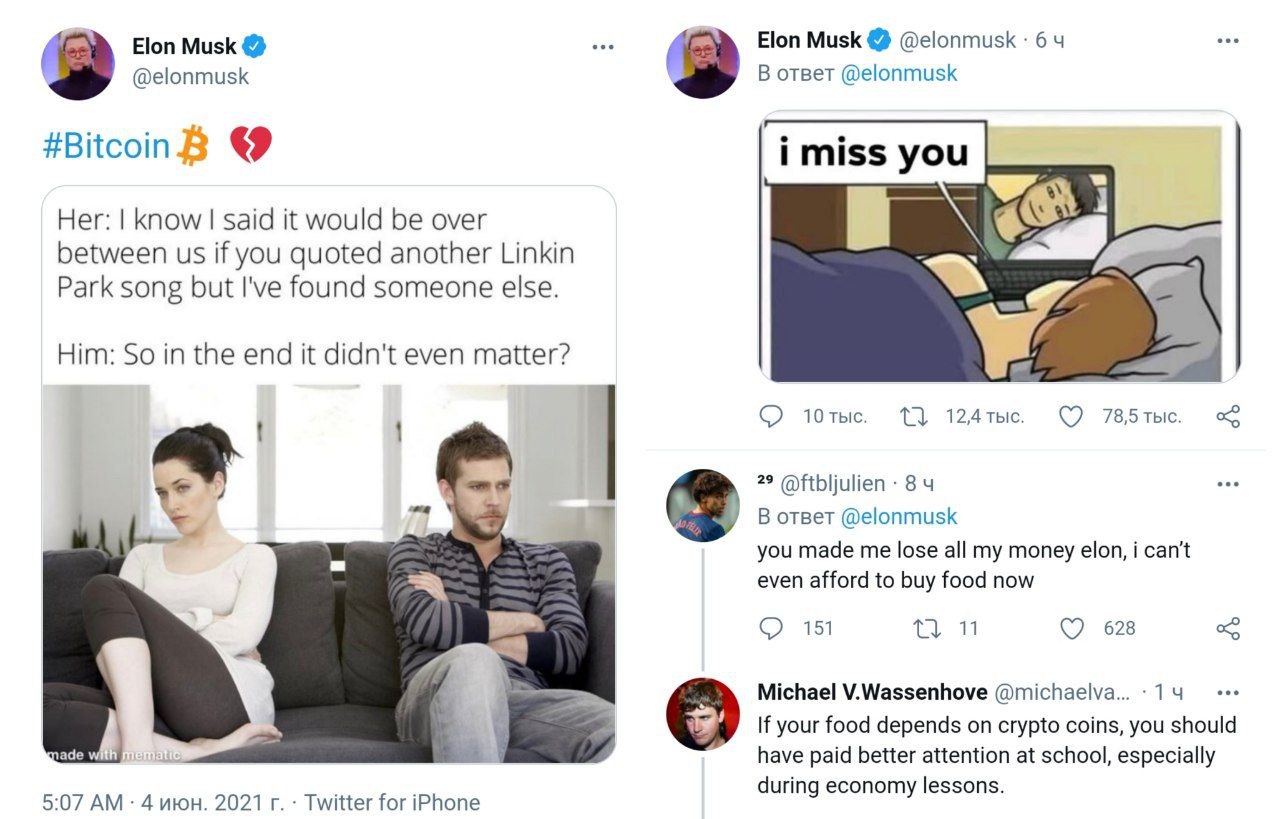Click @elonmusk mention above @ftbljulien's reply
Screen dimensions: 1278x819
[x=899, y=517]
